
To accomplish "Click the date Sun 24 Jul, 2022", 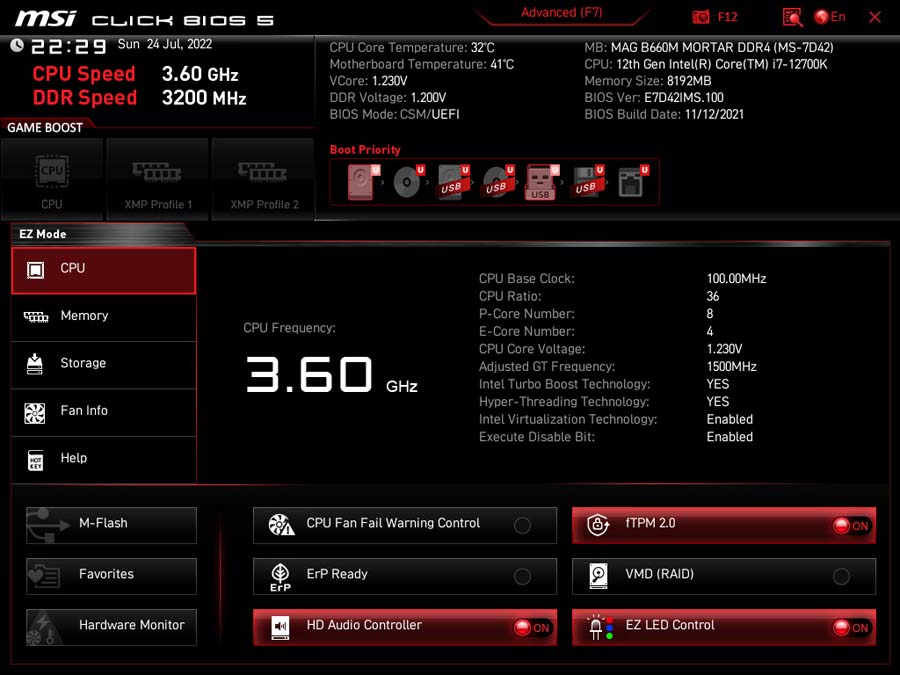I will point(165,44).
